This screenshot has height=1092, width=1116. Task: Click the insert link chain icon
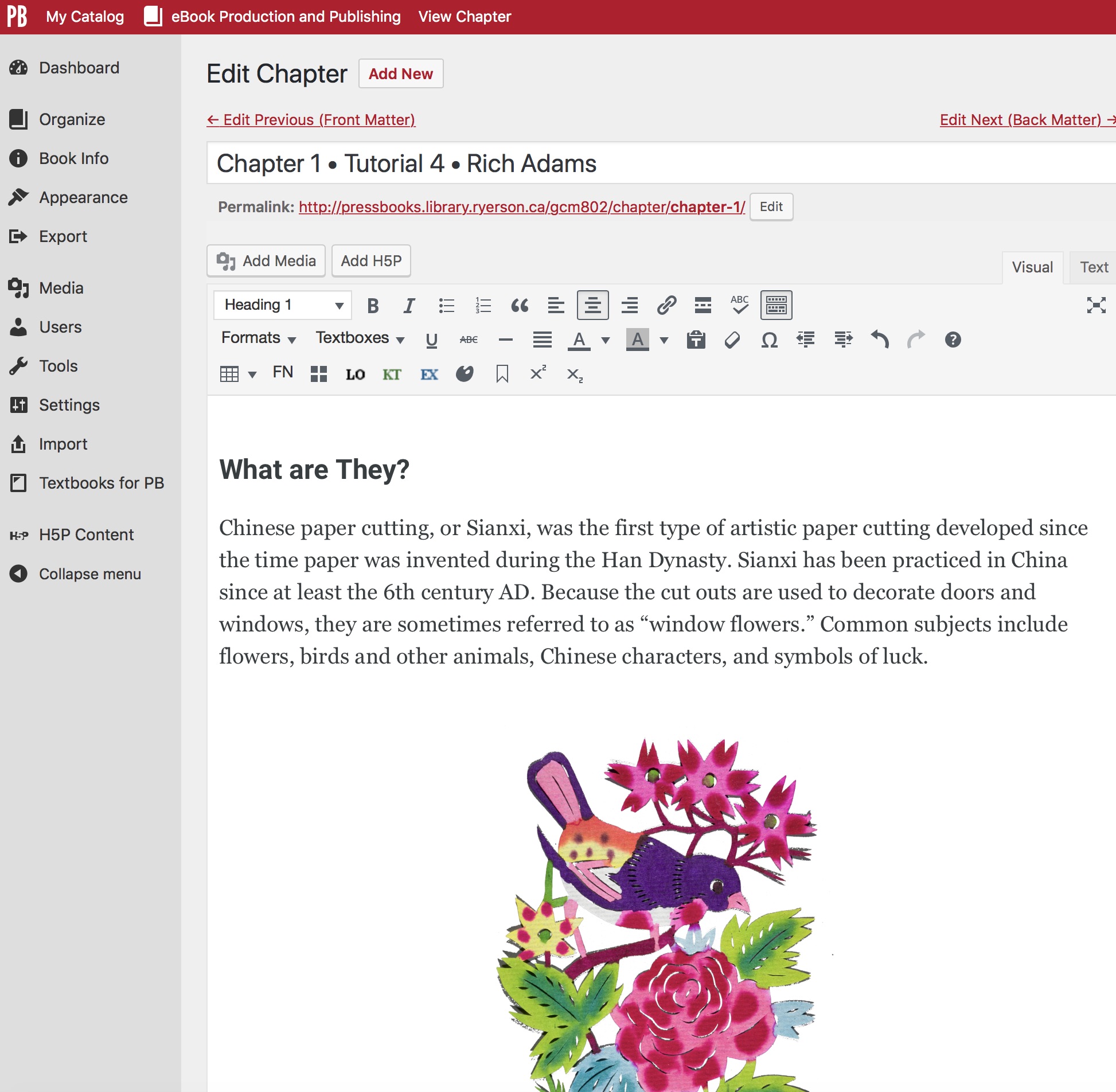coord(666,305)
